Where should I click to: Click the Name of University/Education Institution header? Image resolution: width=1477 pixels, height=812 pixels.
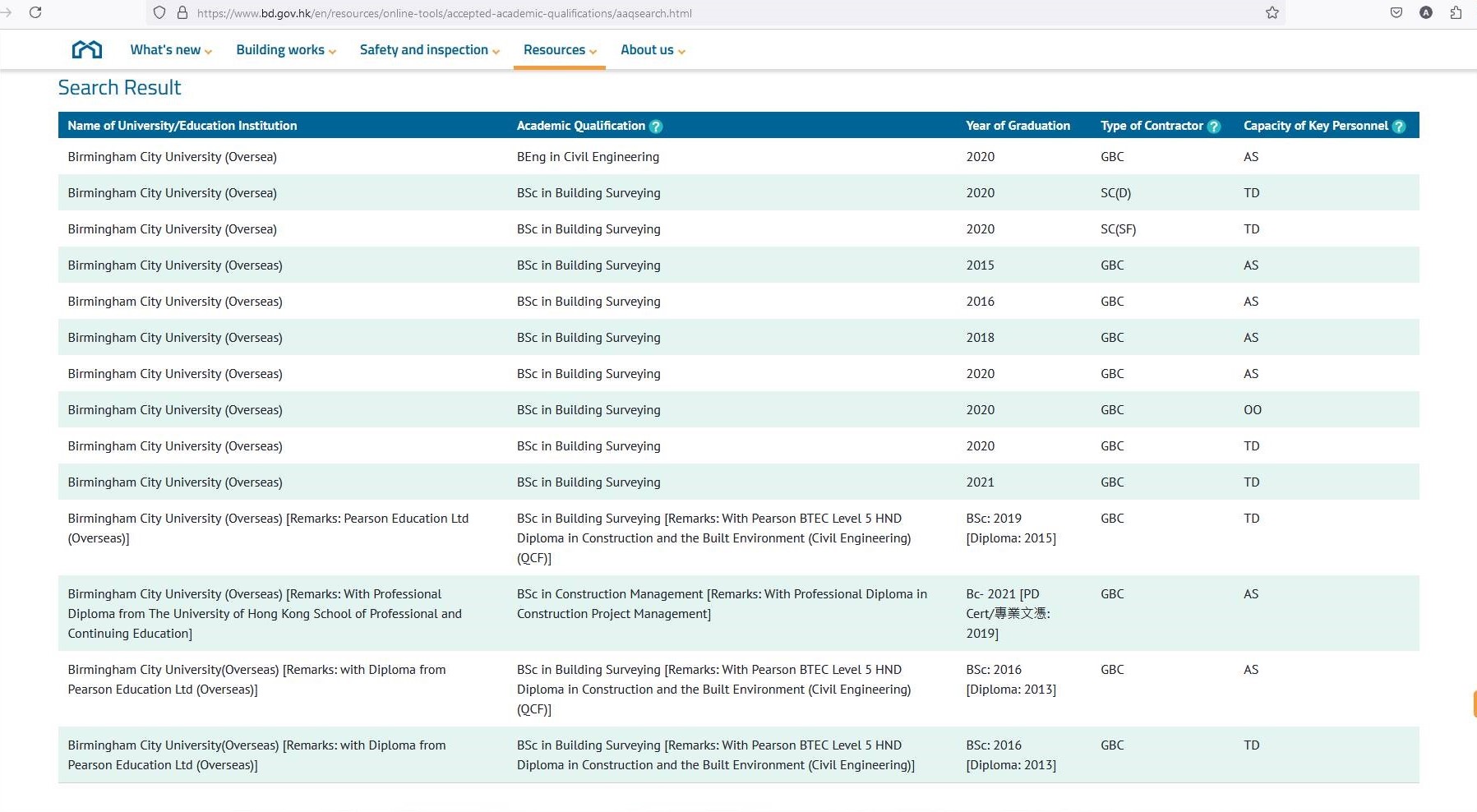click(182, 126)
